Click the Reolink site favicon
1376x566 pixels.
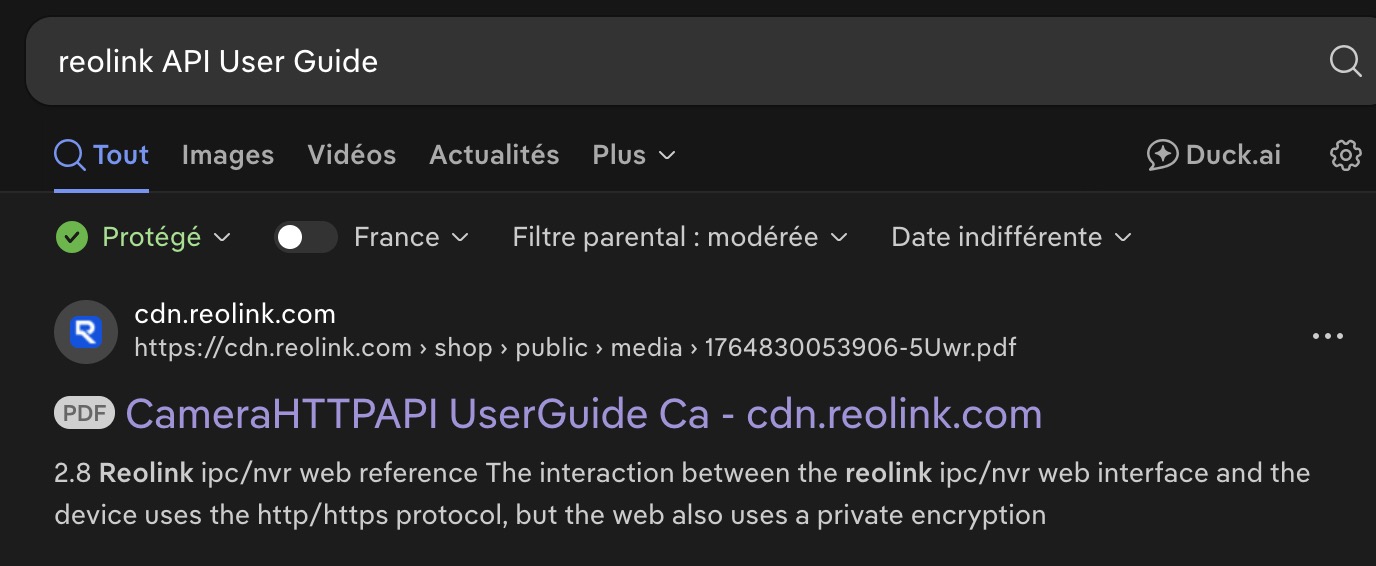(86, 332)
